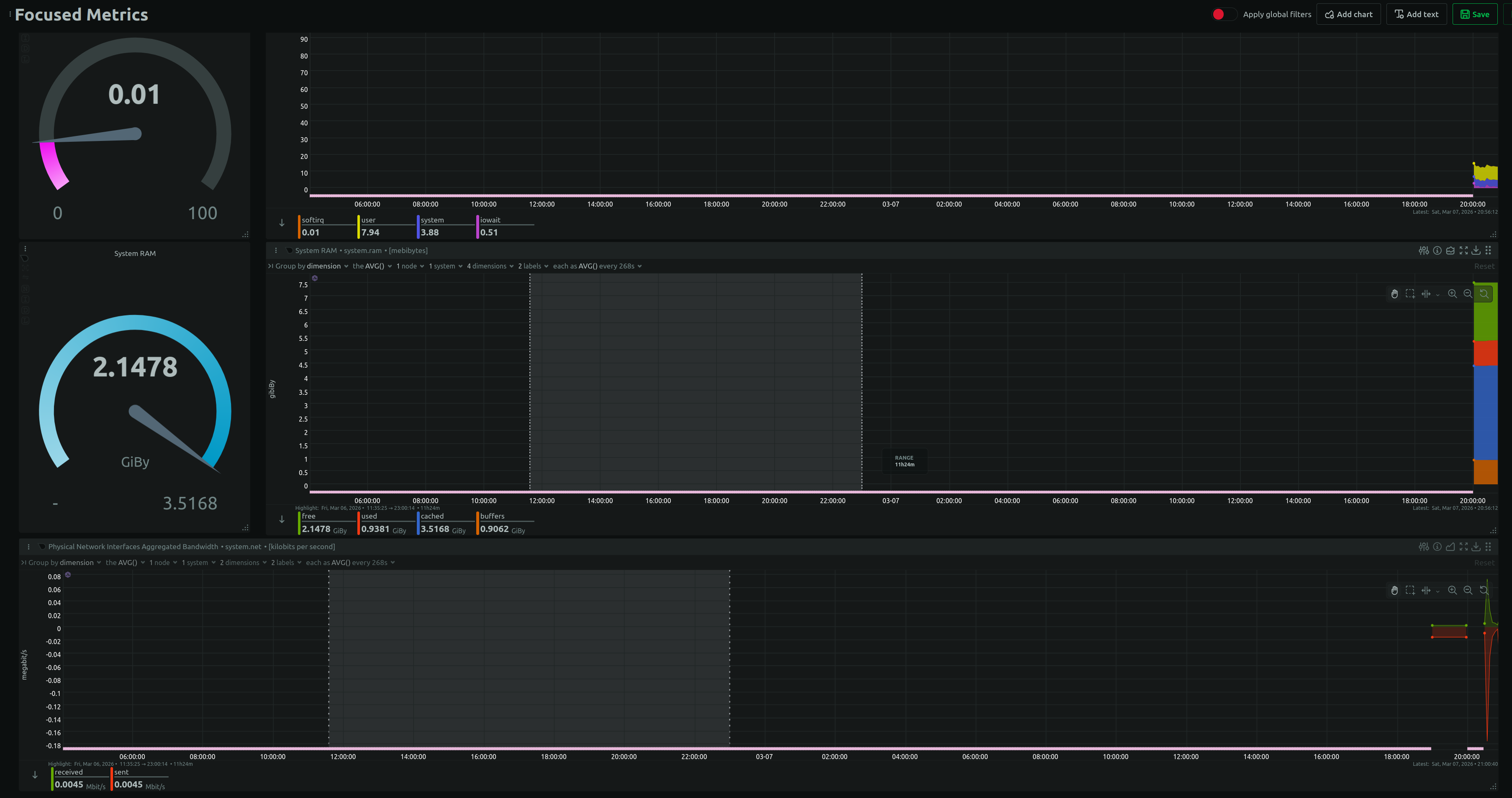Screen dimensions: 1512x798
Task: Activate the select-area zoom tool on network chart
Action: click(1410, 590)
